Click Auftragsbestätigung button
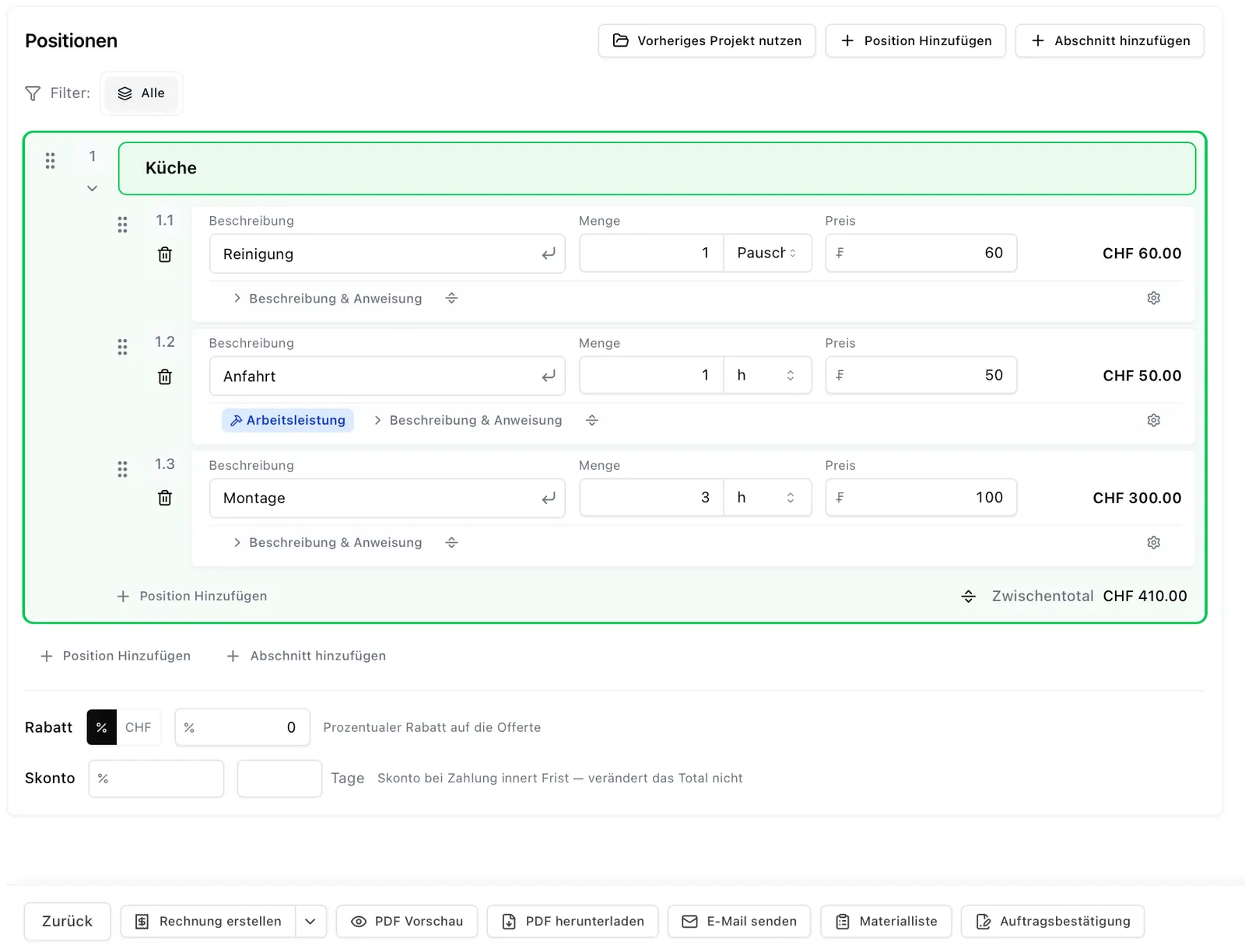This screenshot has width=1245, height=952. (1053, 921)
